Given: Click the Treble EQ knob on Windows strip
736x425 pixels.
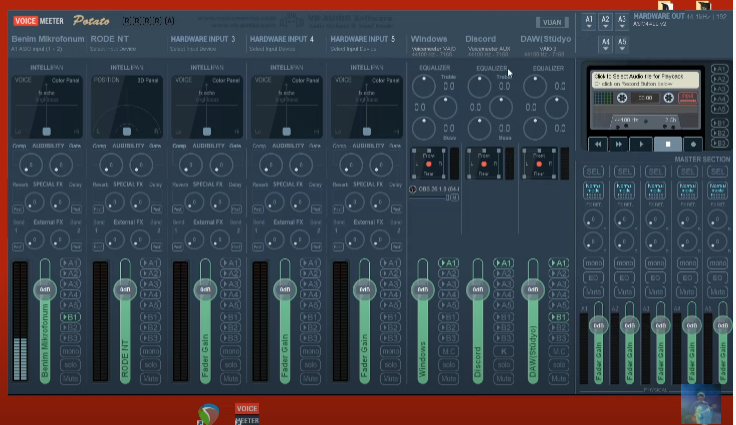Looking at the screenshot, I should pos(424,86).
